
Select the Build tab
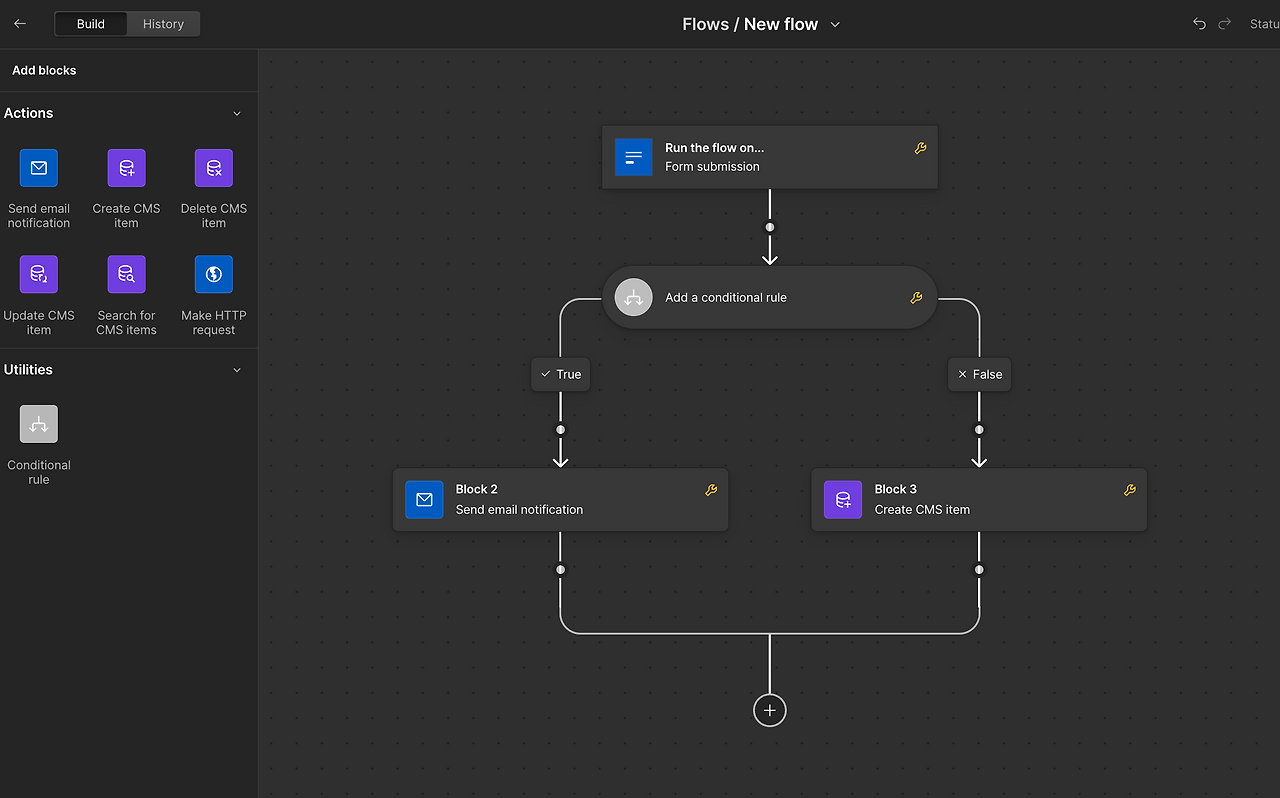click(91, 24)
